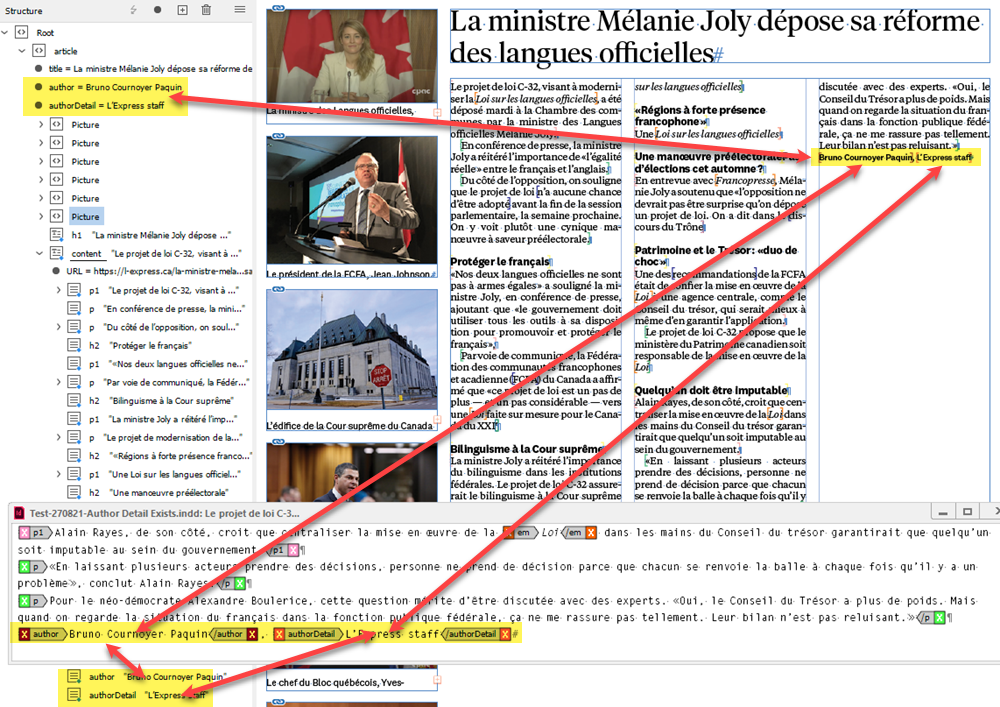
Task: Click the opening p1 tag before "Alain Rayes"
Action: (35, 532)
